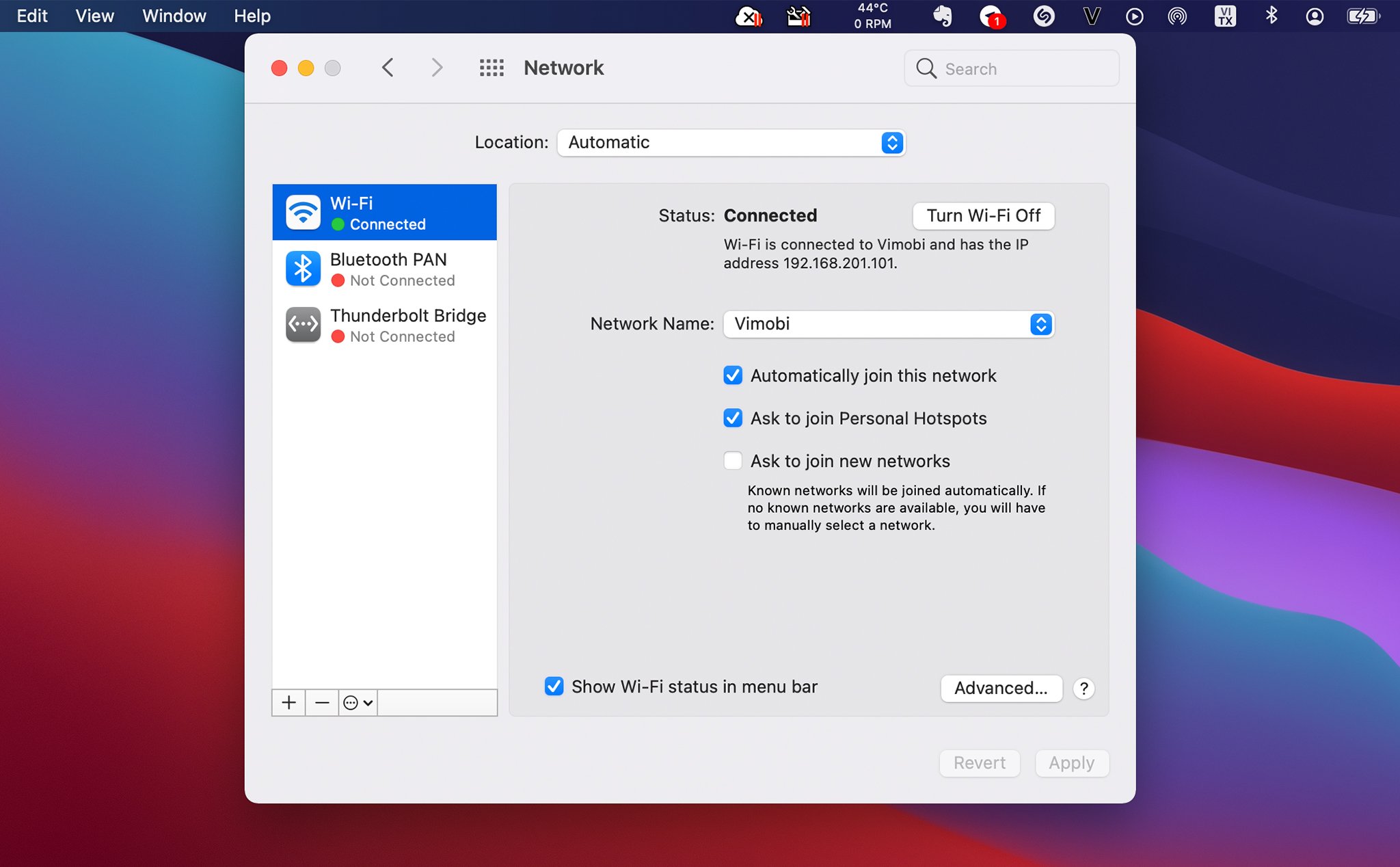Image resolution: width=1400 pixels, height=867 pixels.
Task: Expand the Network Name dropdown showing Vimobi
Action: (x=888, y=323)
